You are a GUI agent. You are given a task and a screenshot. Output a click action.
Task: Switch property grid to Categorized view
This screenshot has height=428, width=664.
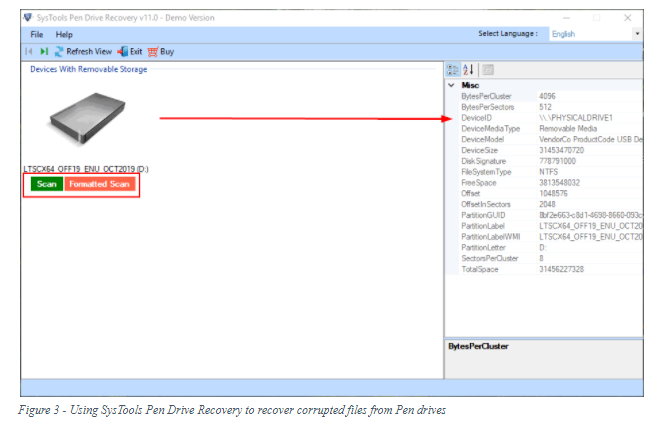[x=453, y=70]
